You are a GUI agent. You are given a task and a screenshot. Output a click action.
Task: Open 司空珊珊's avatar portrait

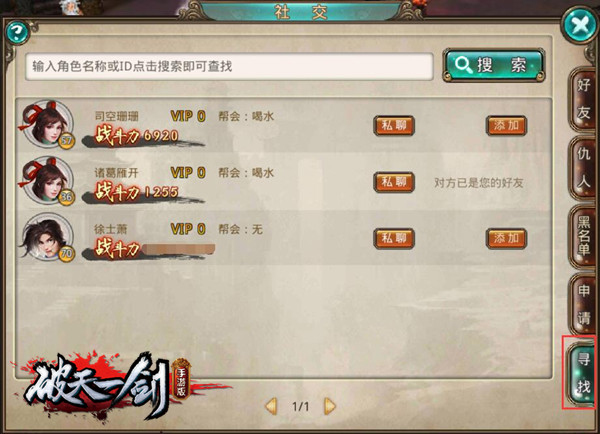(47, 124)
